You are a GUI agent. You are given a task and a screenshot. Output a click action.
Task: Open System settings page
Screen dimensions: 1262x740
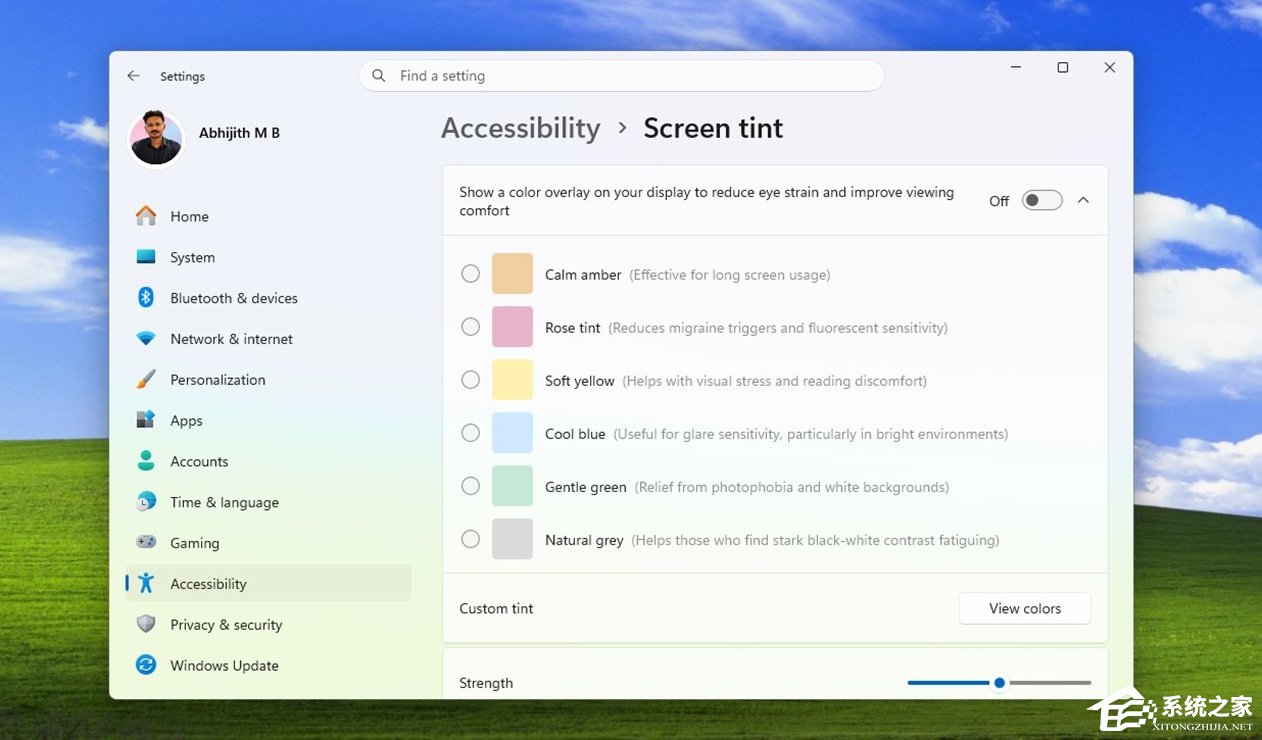pyautogui.click(x=268, y=257)
